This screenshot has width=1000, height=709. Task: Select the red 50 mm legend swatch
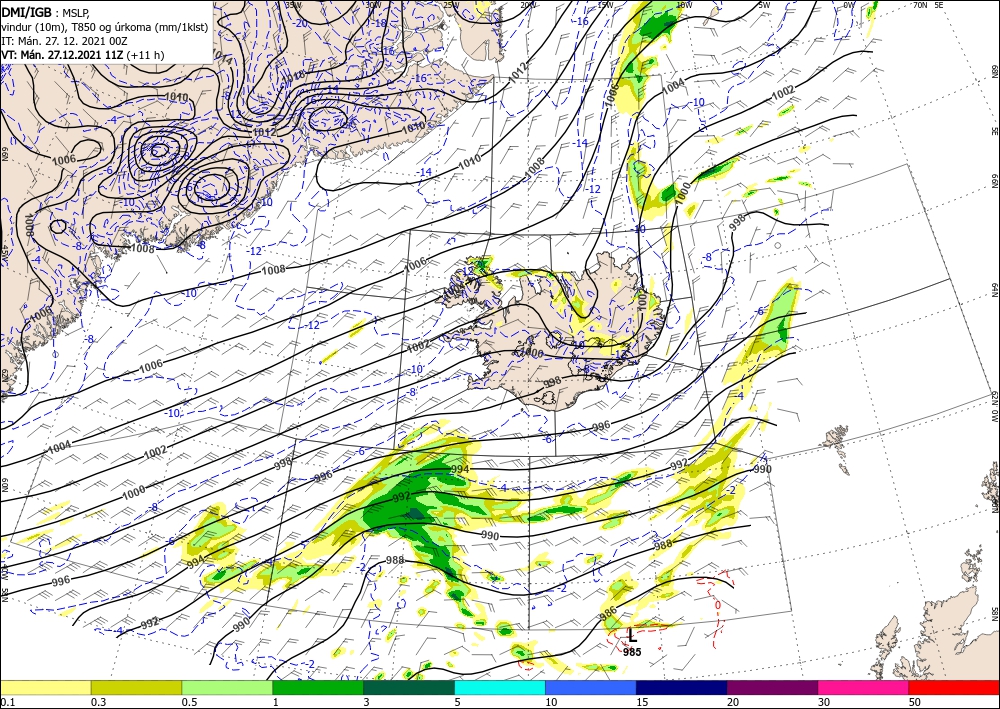click(x=954, y=687)
